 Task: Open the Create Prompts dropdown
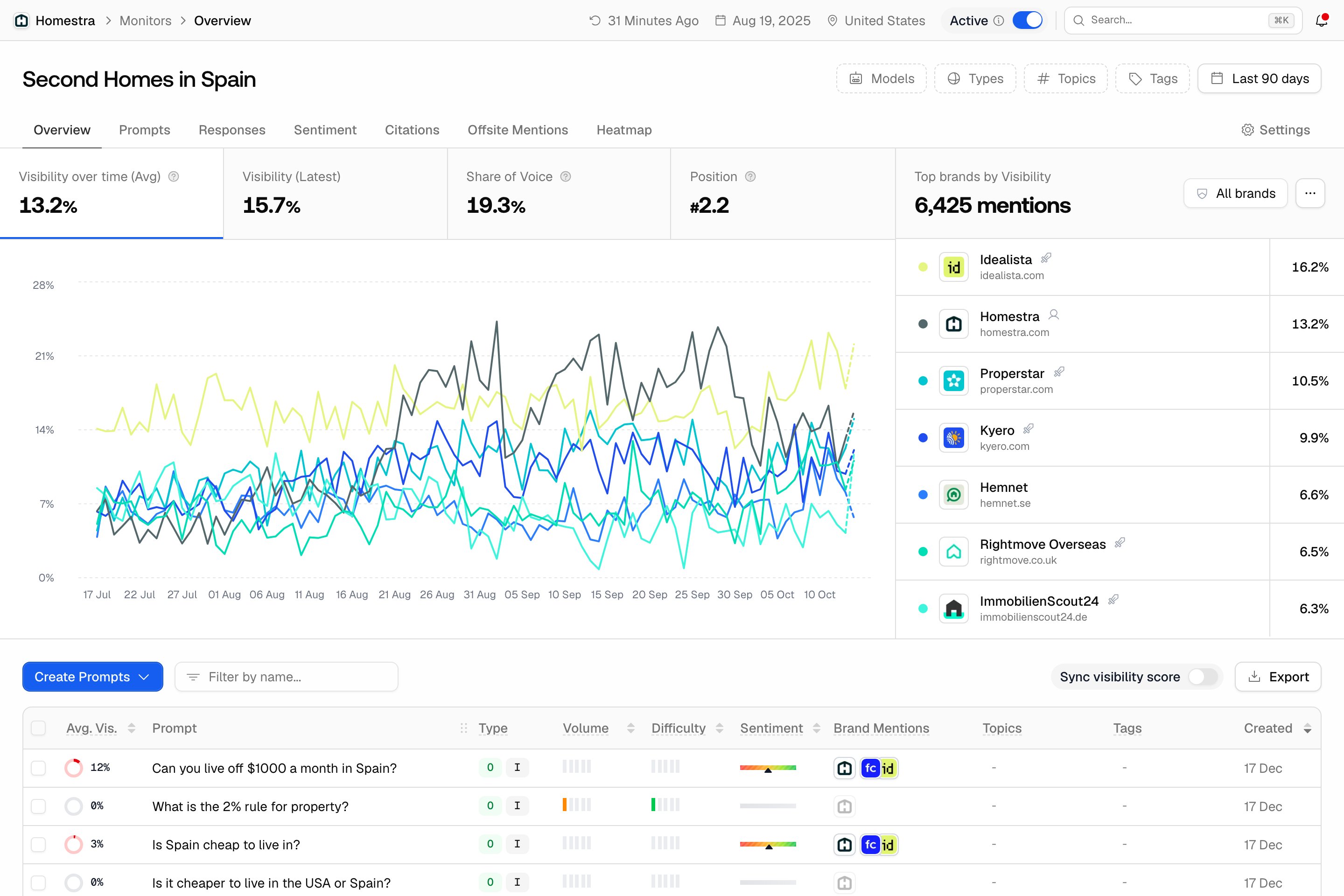click(92, 677)
